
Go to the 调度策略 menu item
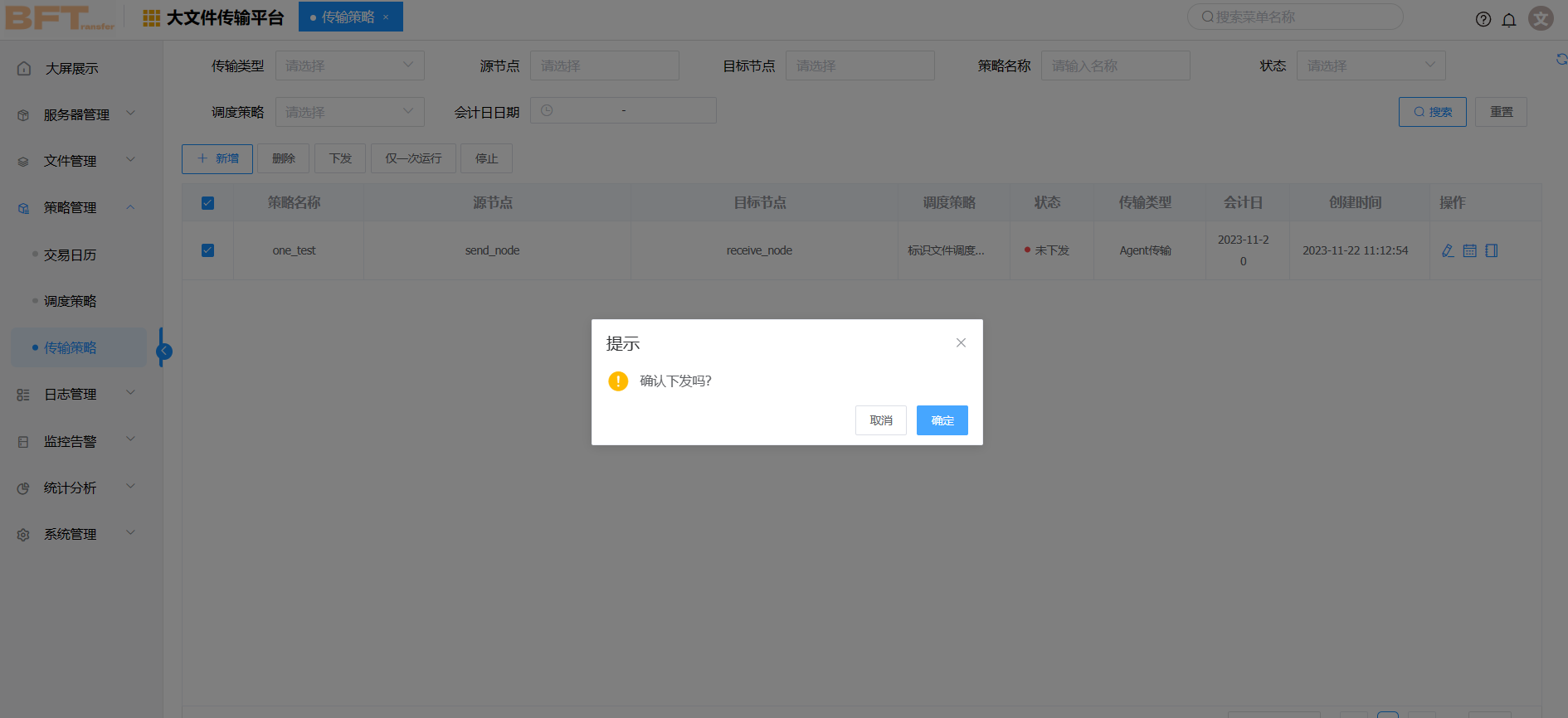71,301
